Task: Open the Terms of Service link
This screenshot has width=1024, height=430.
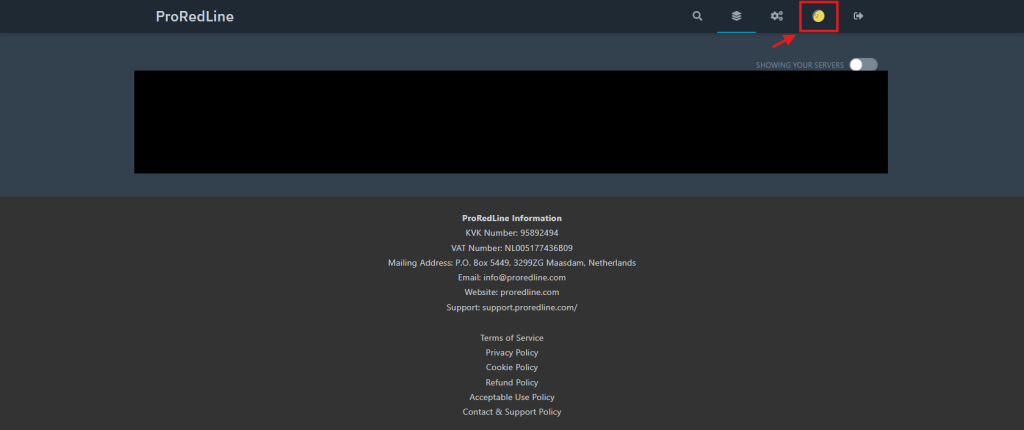Action: coord(512,338)
